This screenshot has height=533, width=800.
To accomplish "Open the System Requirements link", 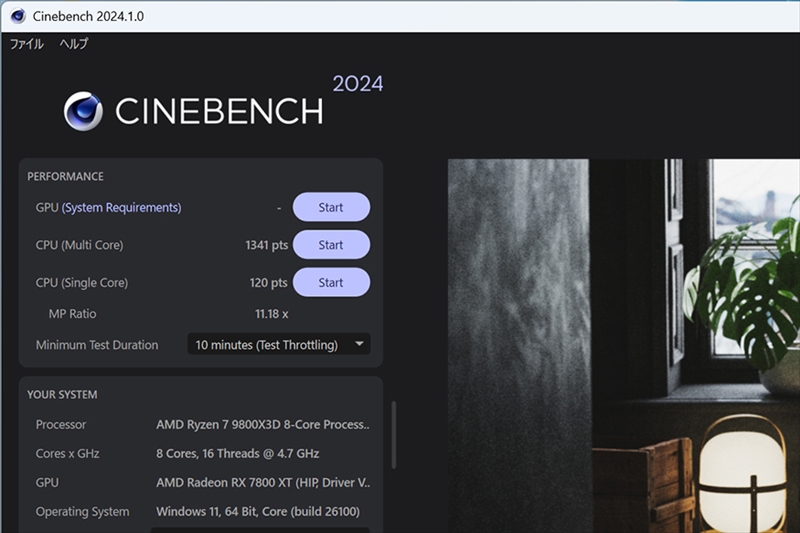I will (x=121, y=208).
